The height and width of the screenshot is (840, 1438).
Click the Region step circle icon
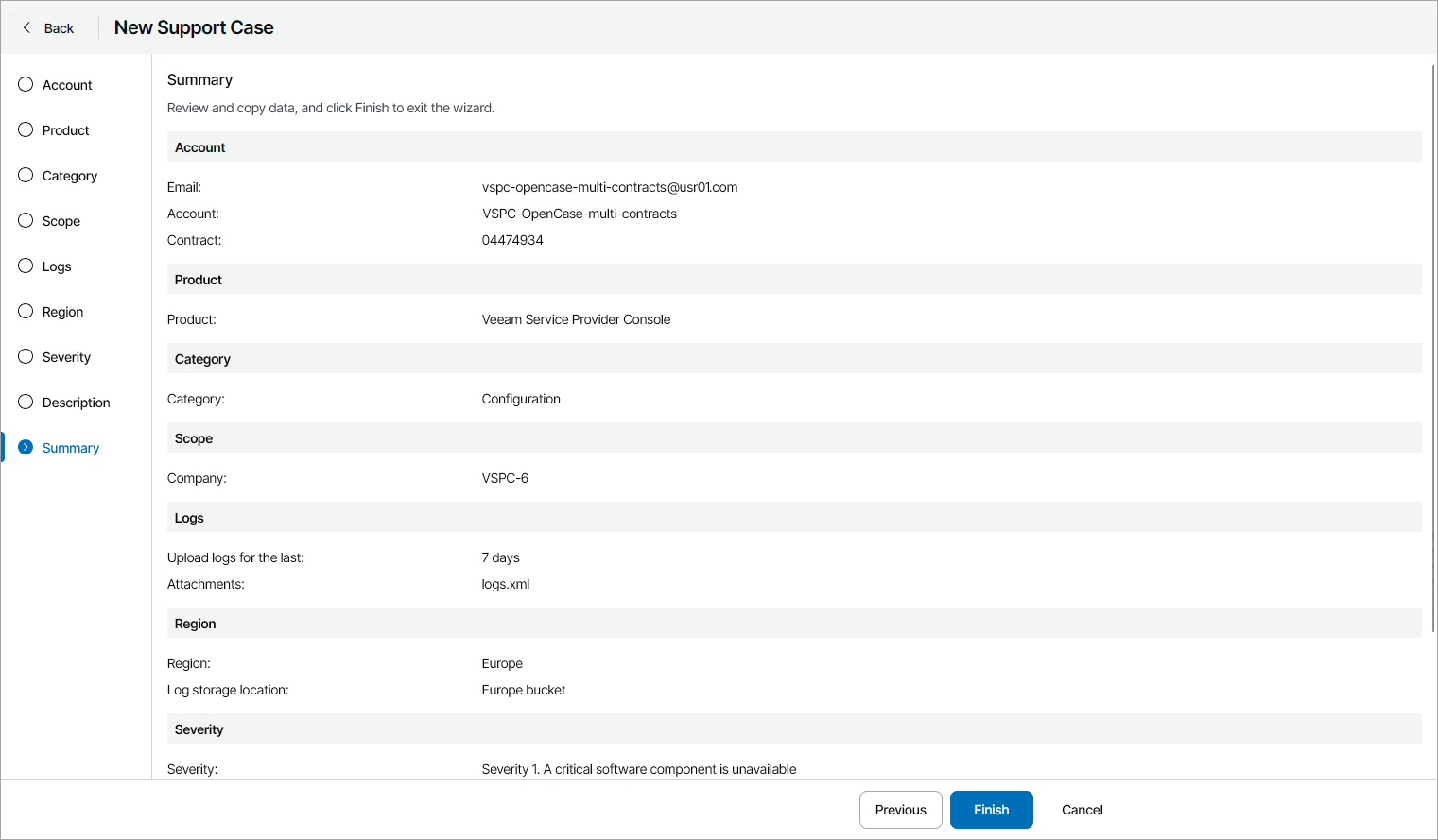26,311
